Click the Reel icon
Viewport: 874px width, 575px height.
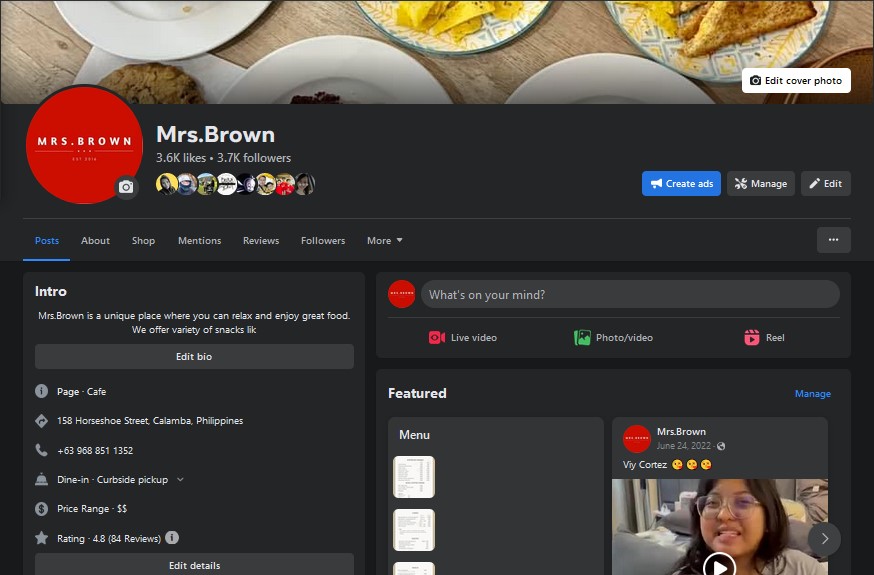click(751, 338)
